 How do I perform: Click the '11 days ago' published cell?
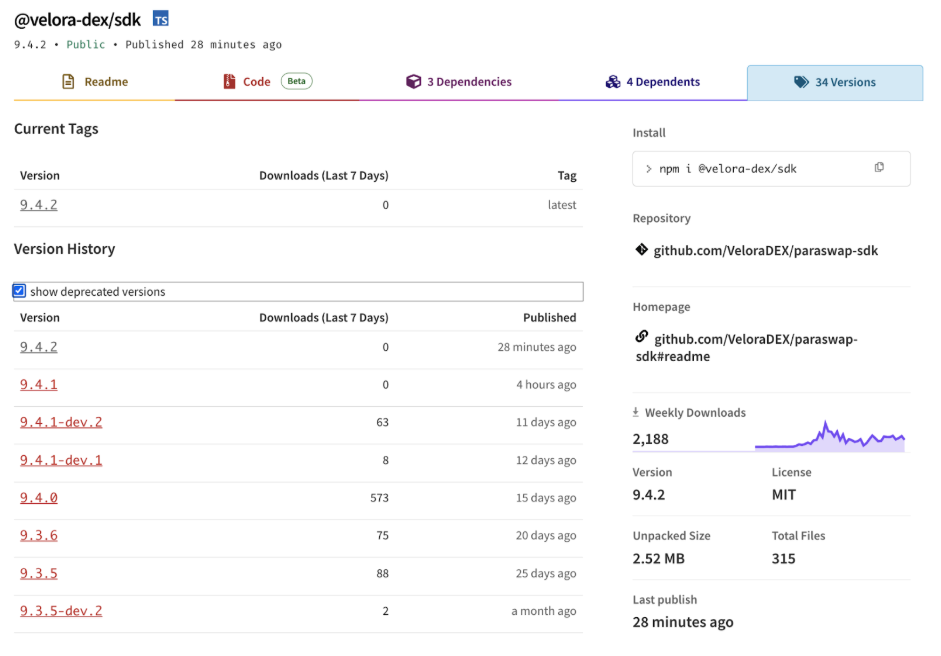point(546,423)
